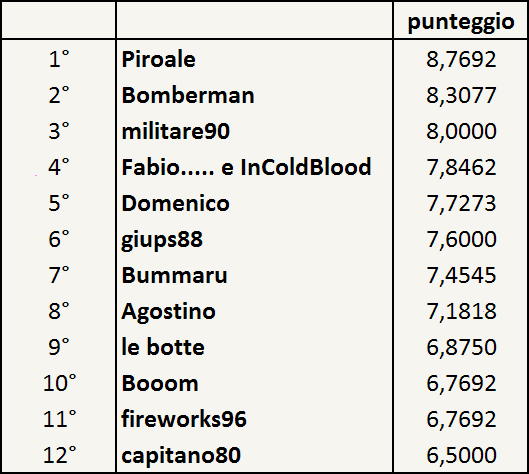Click the Bummaru name cell

pyautogui.click(x=174, y=275)
